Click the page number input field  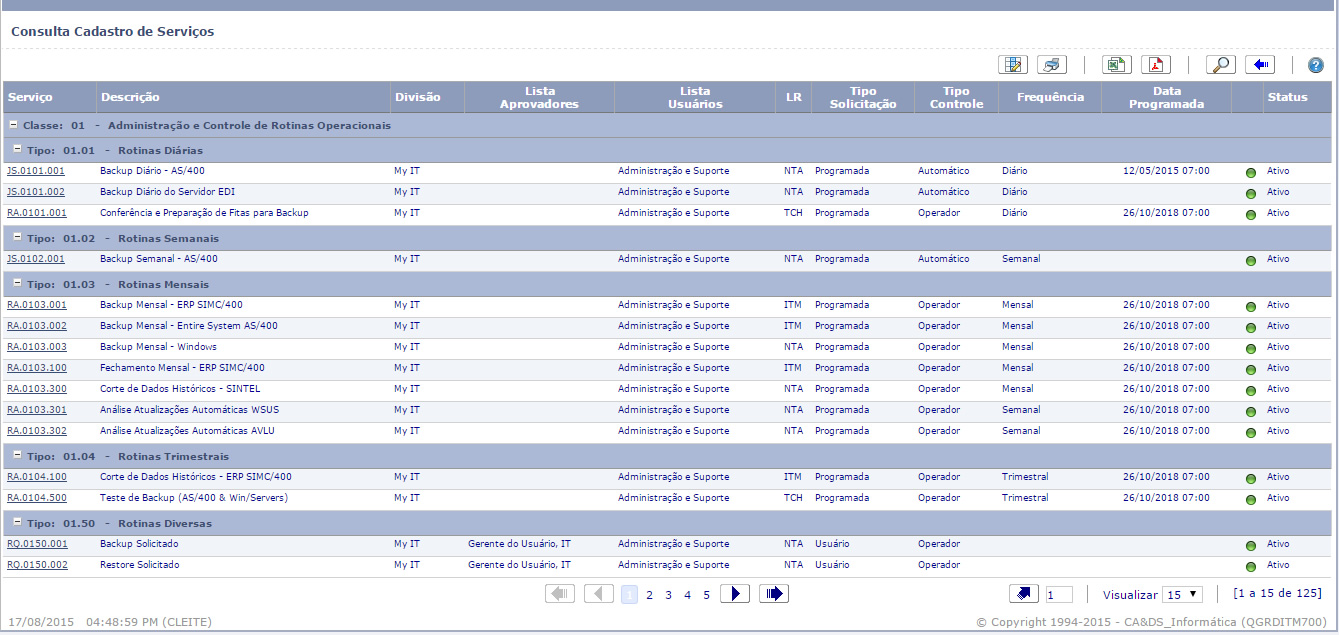tap(1059, 595)
